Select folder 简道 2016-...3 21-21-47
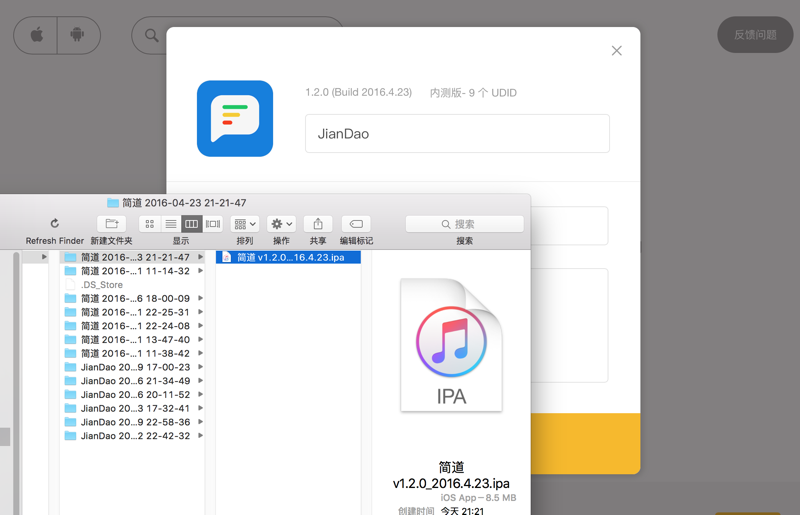800x515 pixels. point(132,257)
